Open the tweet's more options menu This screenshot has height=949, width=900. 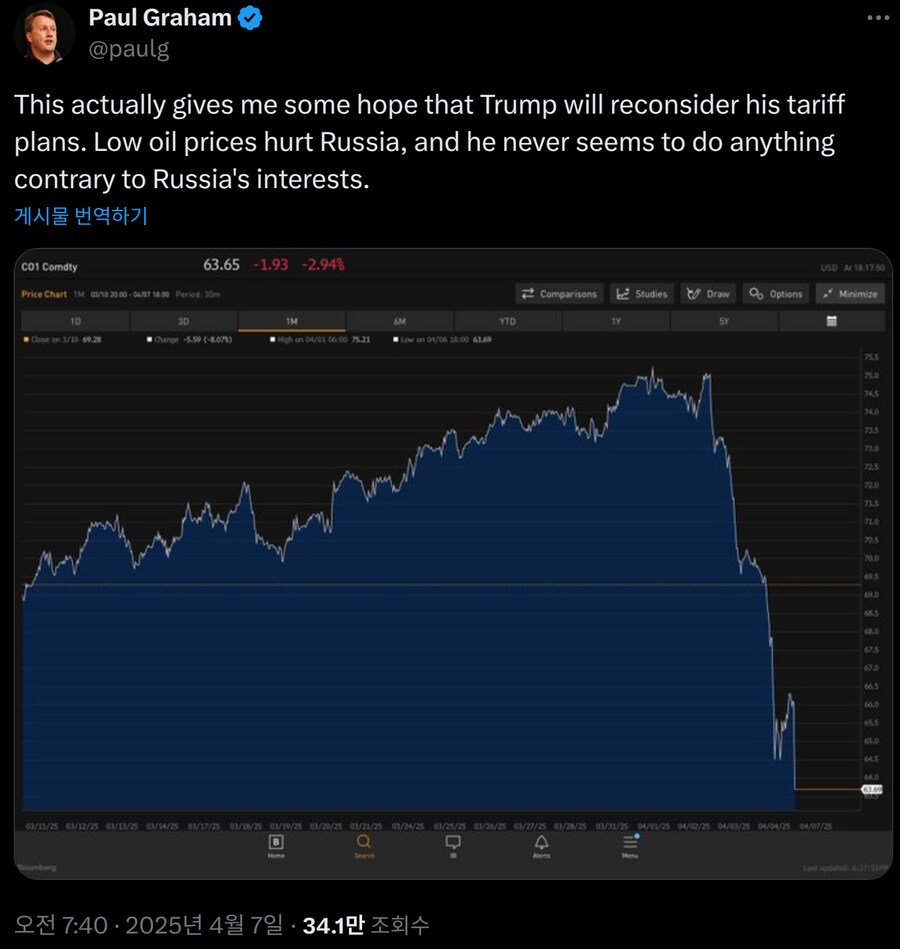(875, 19)
